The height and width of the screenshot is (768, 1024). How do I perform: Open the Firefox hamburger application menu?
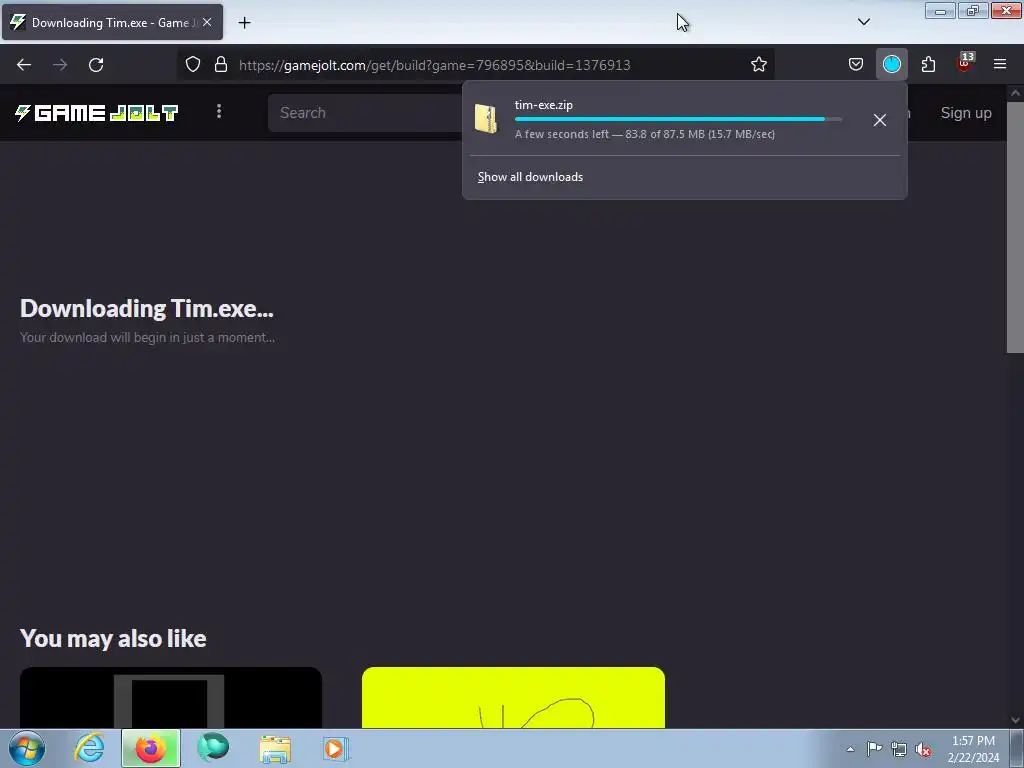click(x=1000, y=64)
